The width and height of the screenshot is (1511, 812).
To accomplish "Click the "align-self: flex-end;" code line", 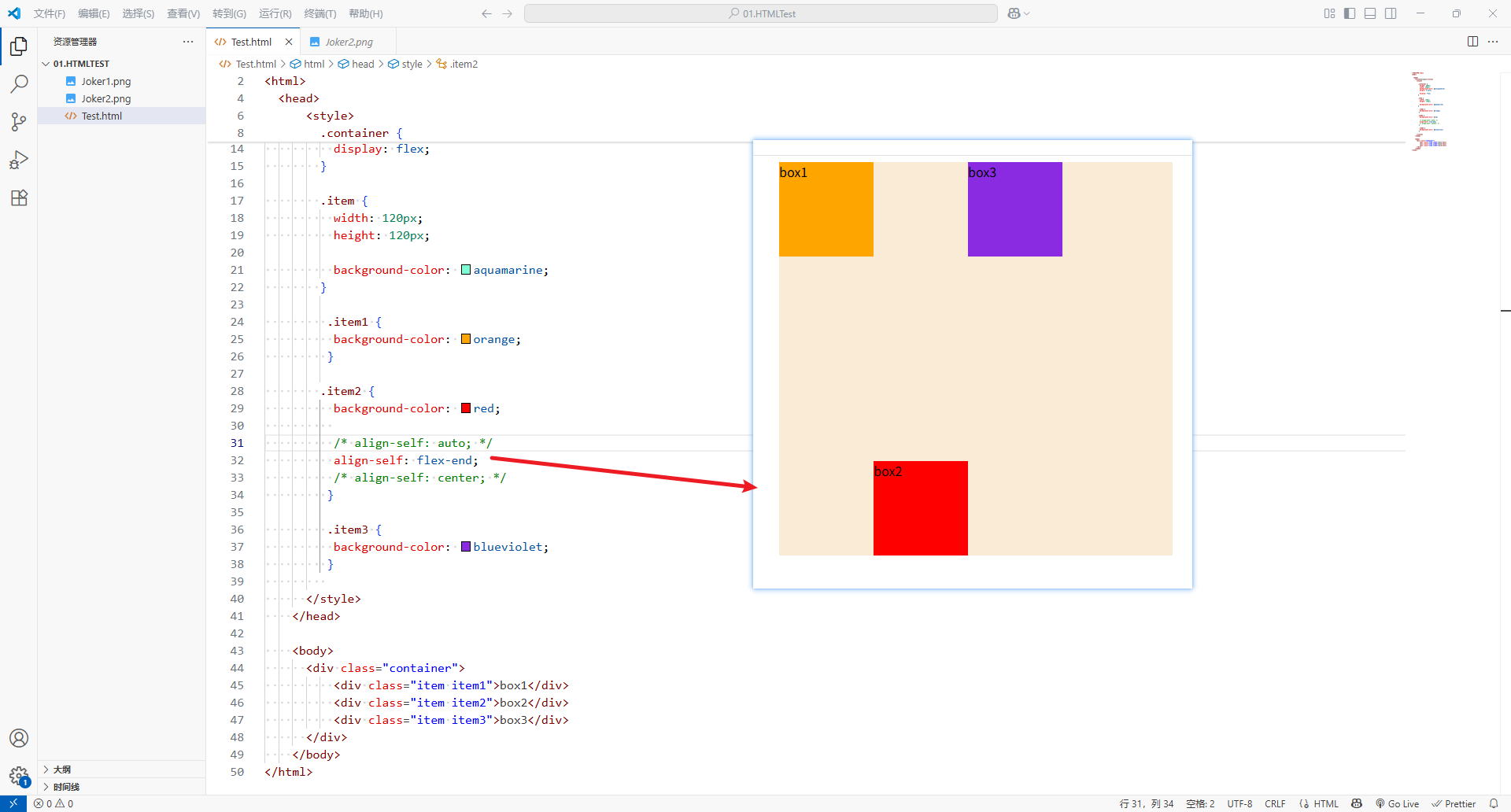I will click(406, 460).
